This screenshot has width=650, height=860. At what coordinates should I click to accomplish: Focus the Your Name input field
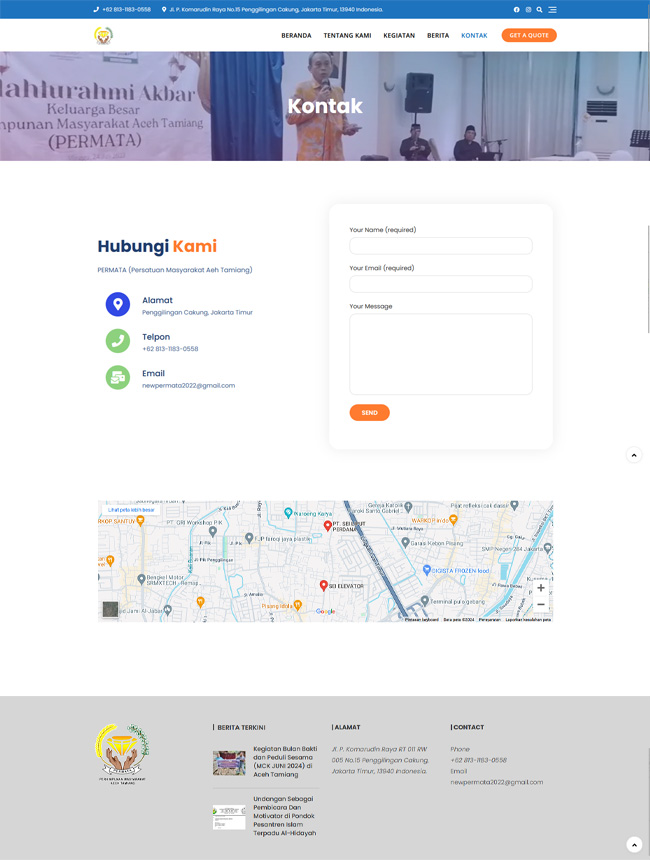click(440, 246)
